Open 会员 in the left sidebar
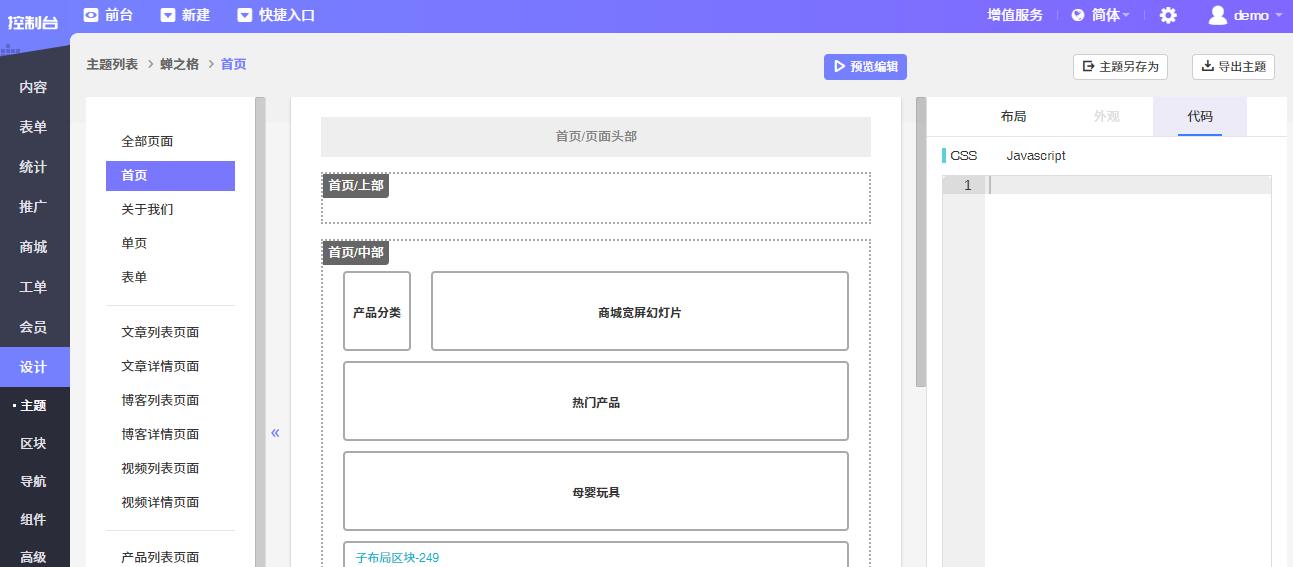Screen dimensions: 1293x567 coord(34,327)
